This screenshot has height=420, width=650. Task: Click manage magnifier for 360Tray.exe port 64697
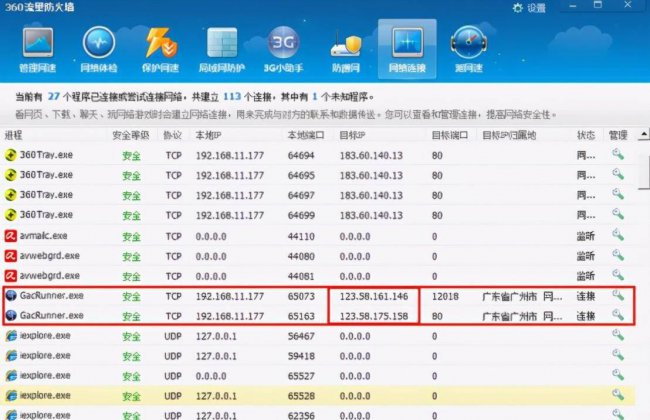tap(618, 194)
